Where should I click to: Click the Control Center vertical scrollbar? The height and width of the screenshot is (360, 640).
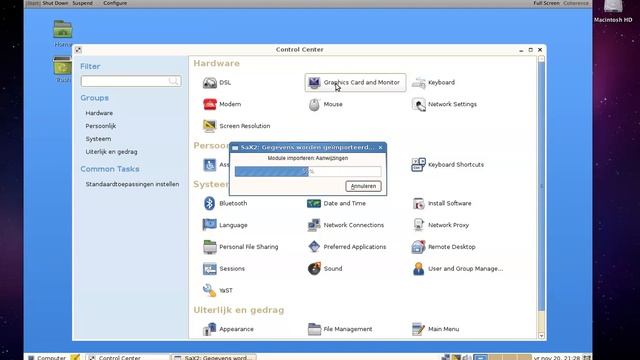[541, 186]
